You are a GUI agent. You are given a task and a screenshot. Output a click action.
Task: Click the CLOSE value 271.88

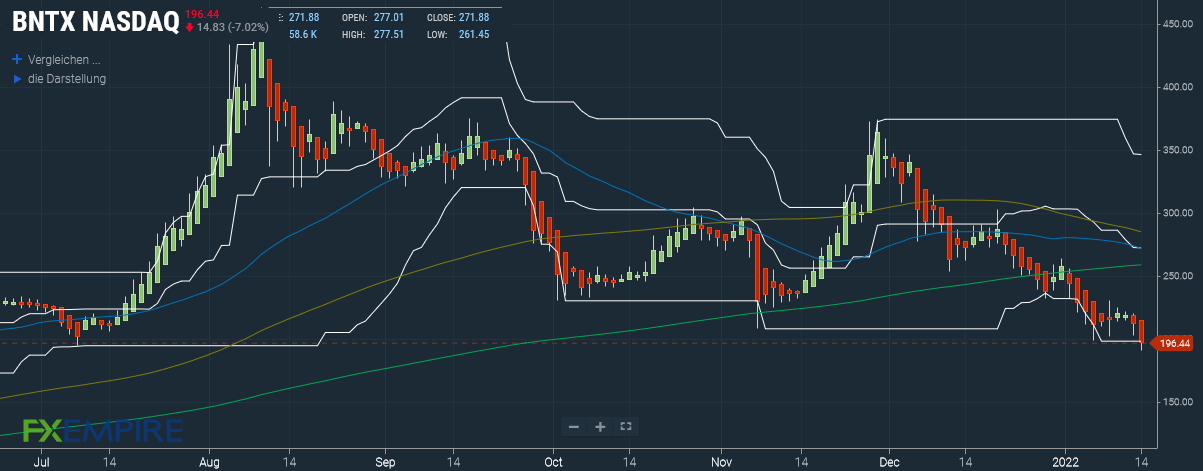pyautogui.click(x=472, y=17)
